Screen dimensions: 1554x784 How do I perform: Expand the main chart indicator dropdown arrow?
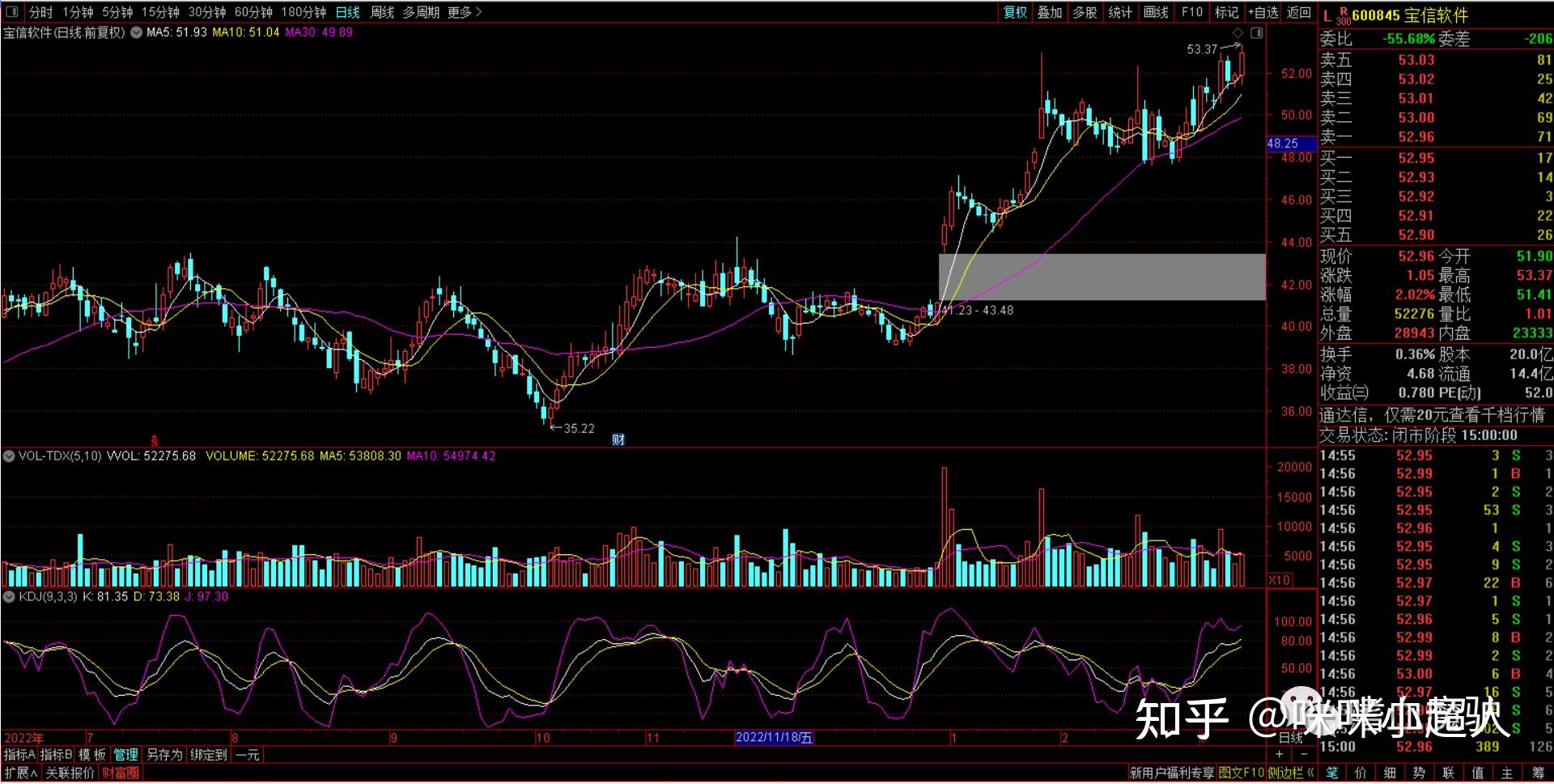tap(136, 32)
